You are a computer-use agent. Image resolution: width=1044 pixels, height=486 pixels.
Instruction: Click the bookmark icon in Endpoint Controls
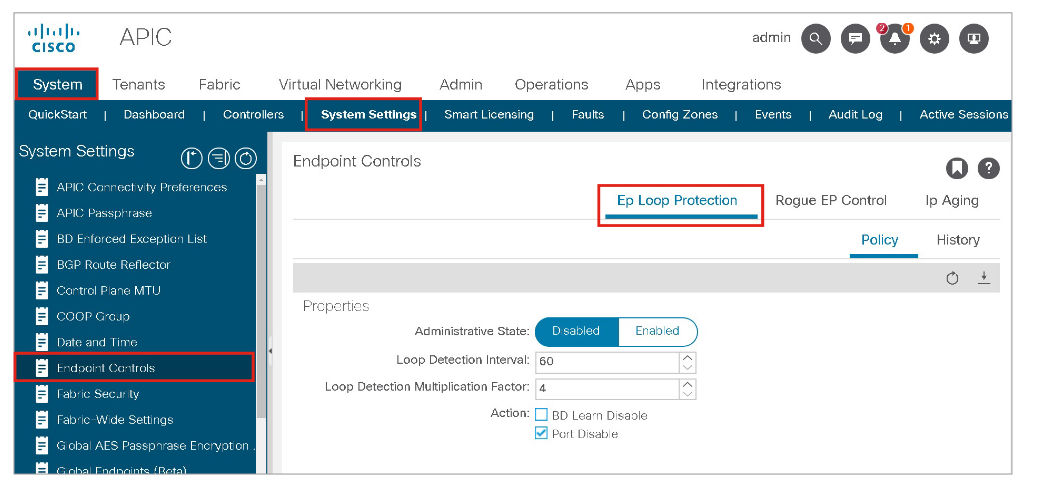[x=956, y=168]
